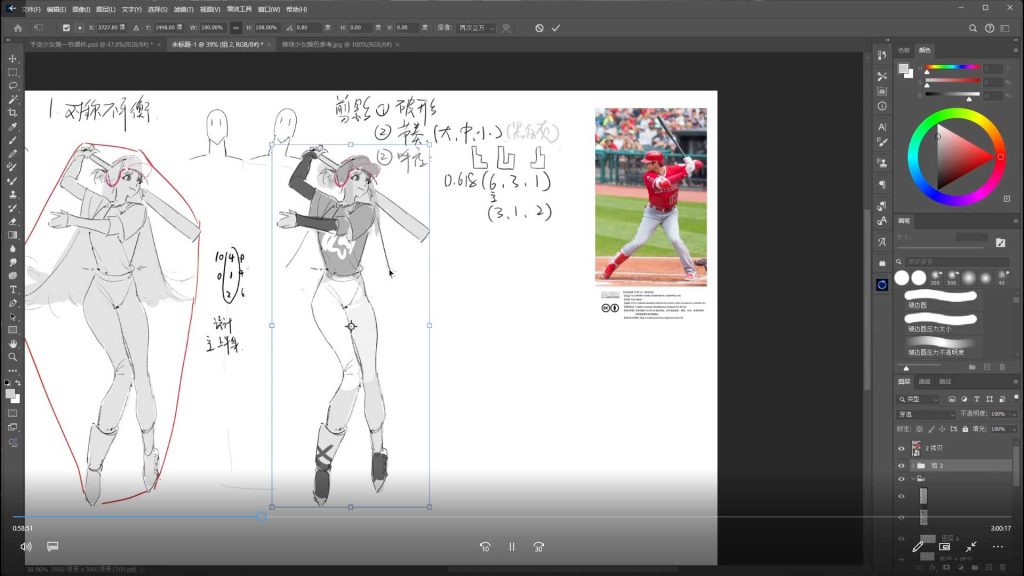
Task: Mute the video player volume
Action: 26,547
